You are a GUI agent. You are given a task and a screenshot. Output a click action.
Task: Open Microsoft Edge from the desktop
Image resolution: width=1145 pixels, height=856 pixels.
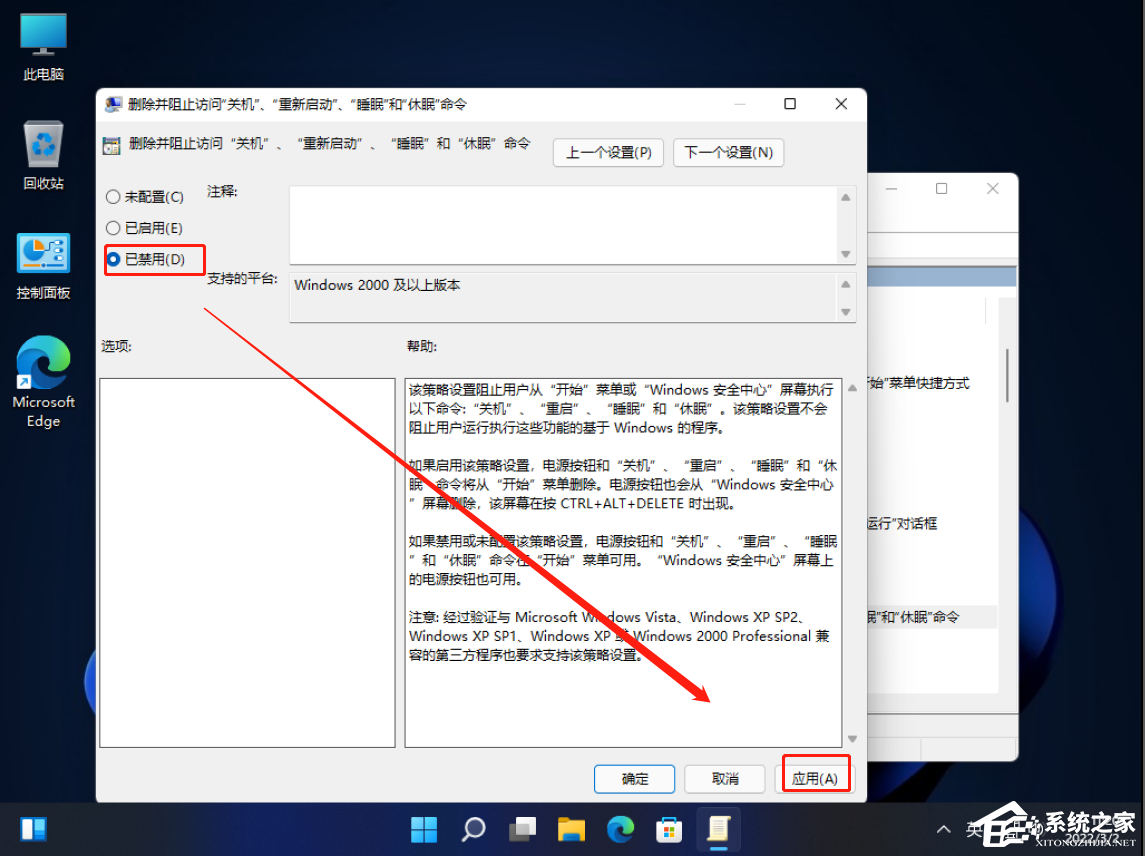pyautogui.click(x=43, y=362)
